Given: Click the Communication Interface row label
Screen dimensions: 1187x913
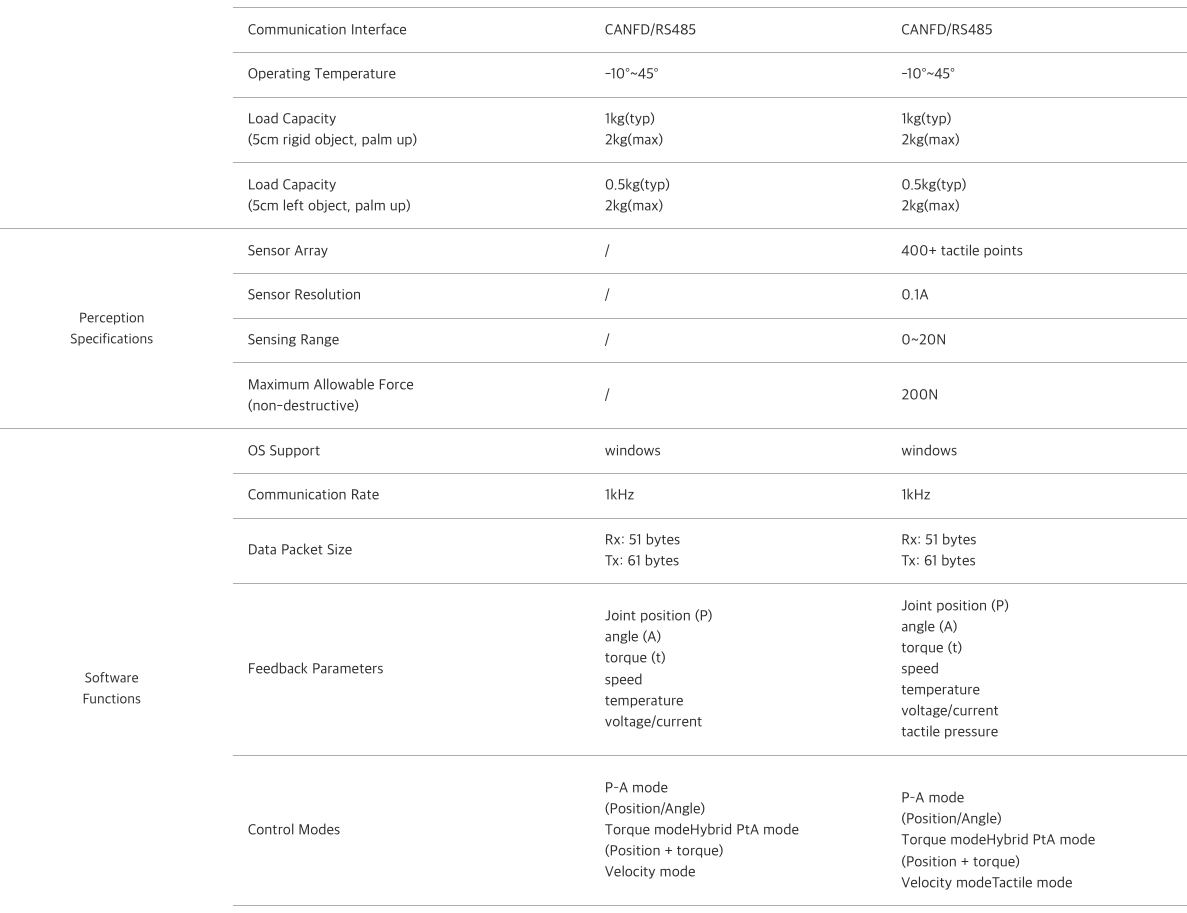Looking at the screenshot, I should [x=327, y=30].
